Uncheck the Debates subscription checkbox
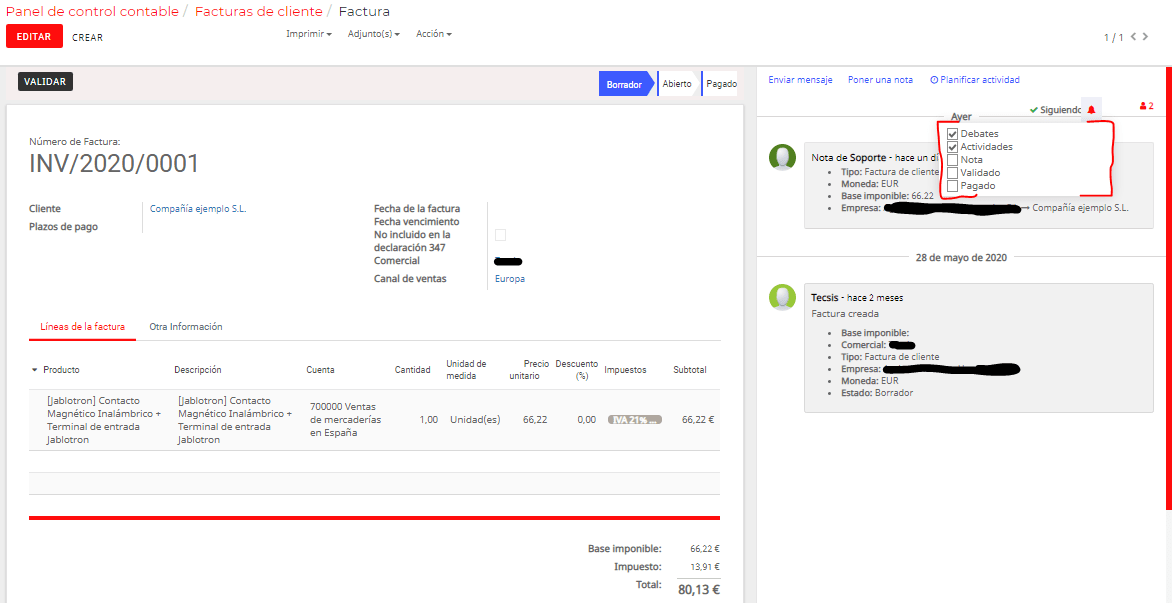The height and width of the screenshot is (603, 1172). point(952,134)
